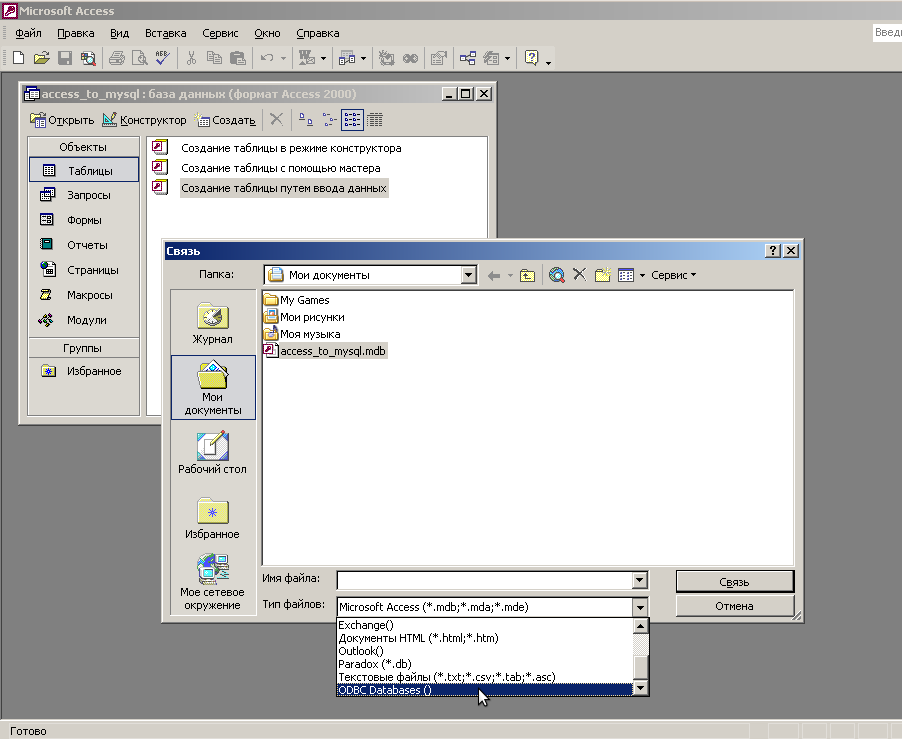Click the Cut scissors icon
The width and height of the screenshot is (902, 739).
click(192, 58)
